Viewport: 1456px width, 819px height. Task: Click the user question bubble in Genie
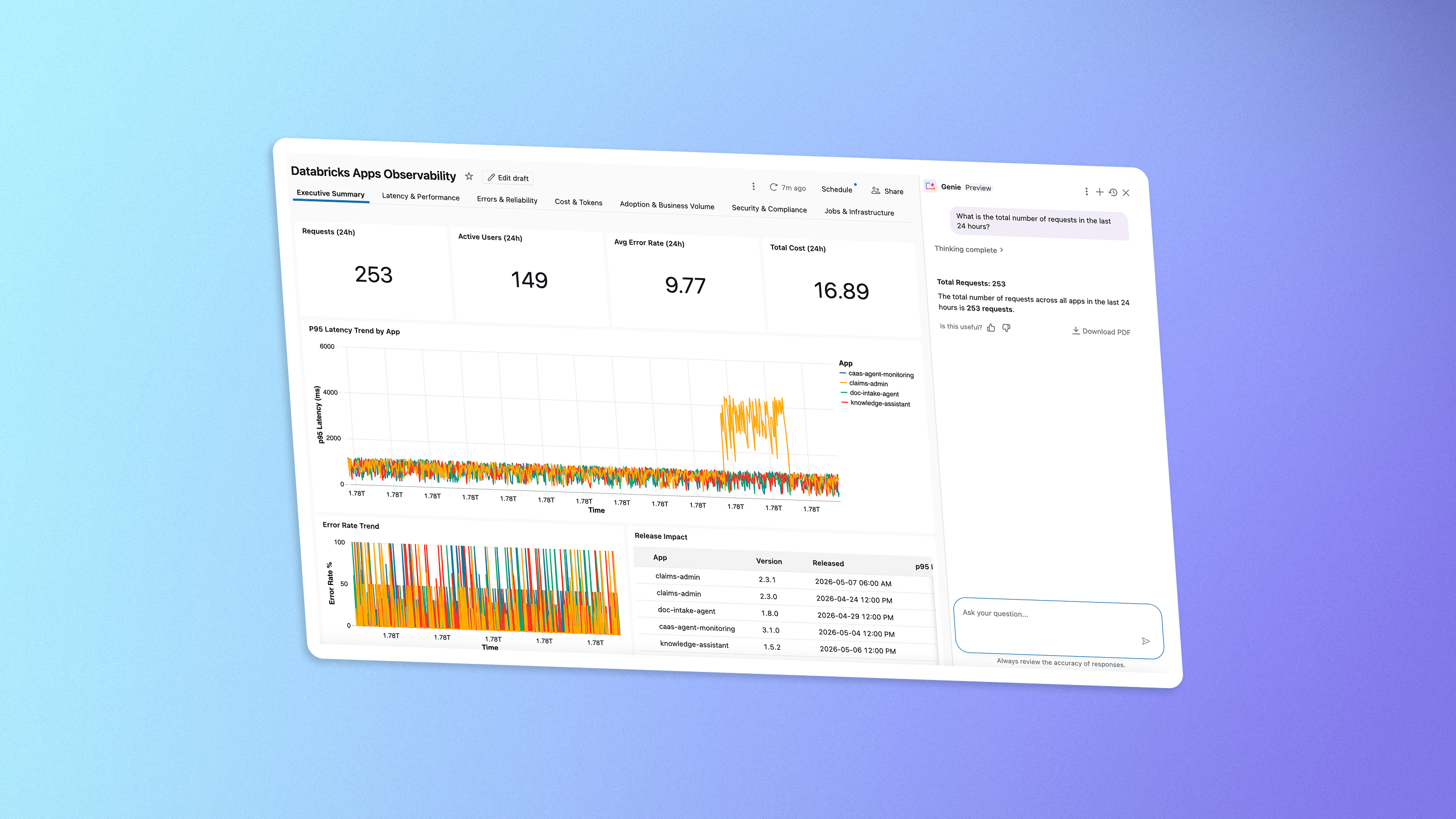[x=1039, y=222]
